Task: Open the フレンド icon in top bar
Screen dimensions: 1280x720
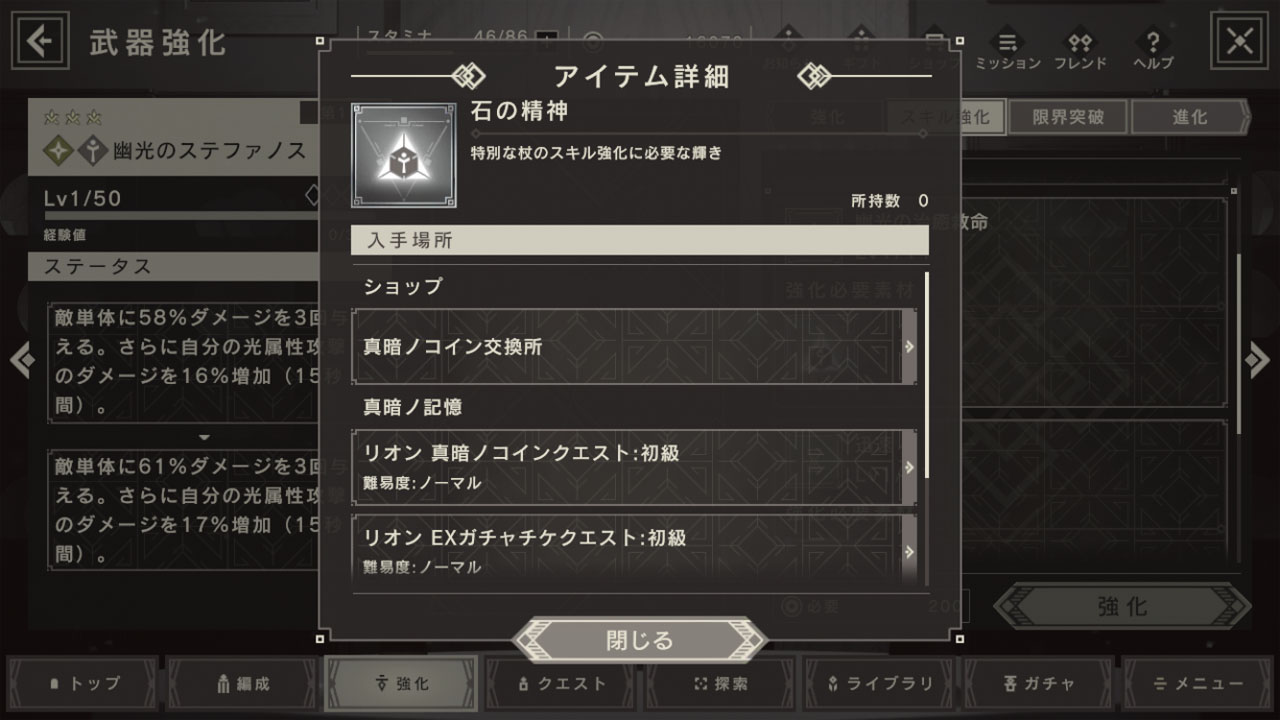Action: (x=1080, y=50)
